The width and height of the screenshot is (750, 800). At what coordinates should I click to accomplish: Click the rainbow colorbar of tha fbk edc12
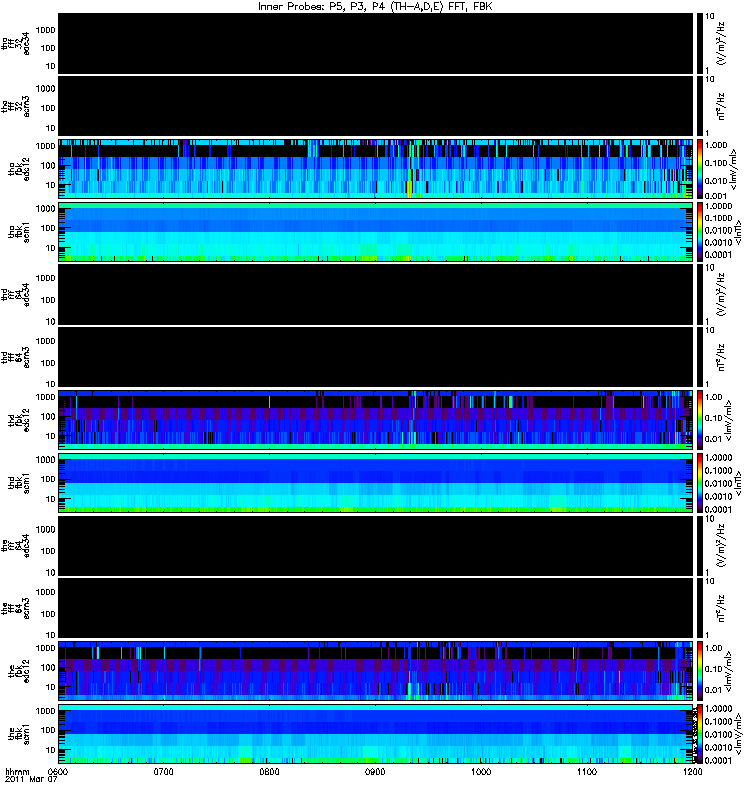pos(700,169)
